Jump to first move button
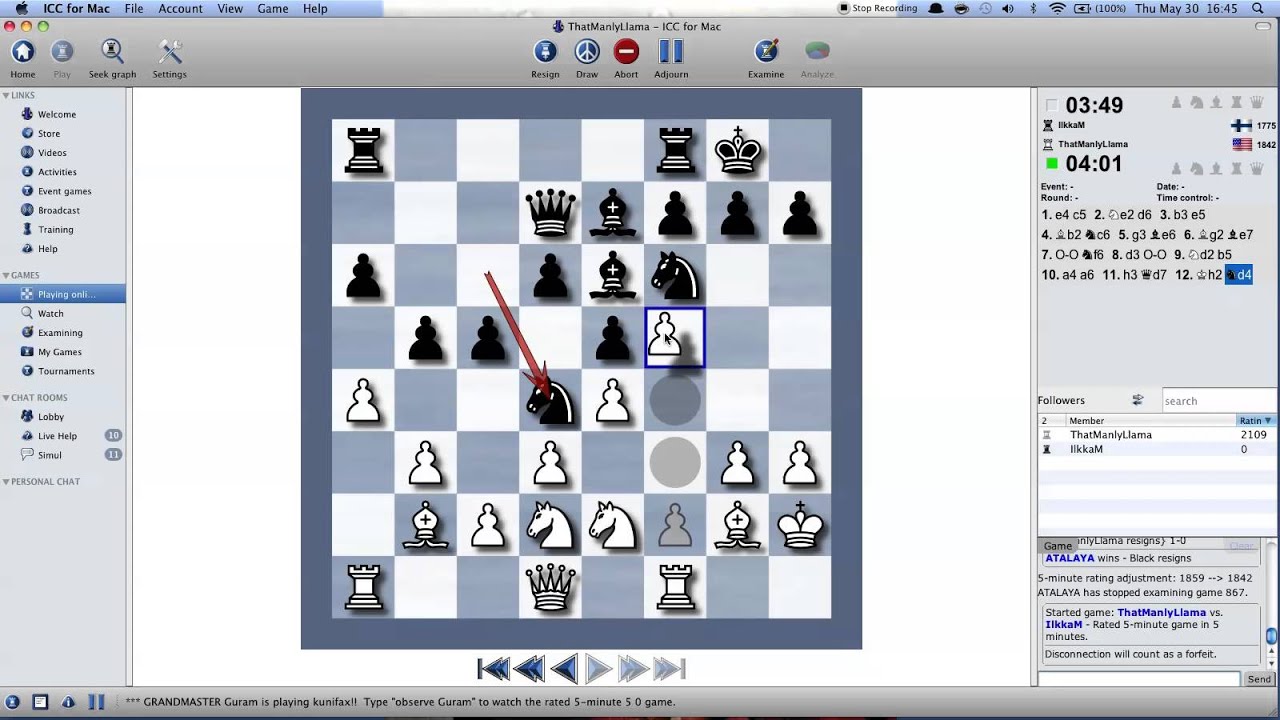Viewport: 1280px width, 720px height. click(493, 668)
